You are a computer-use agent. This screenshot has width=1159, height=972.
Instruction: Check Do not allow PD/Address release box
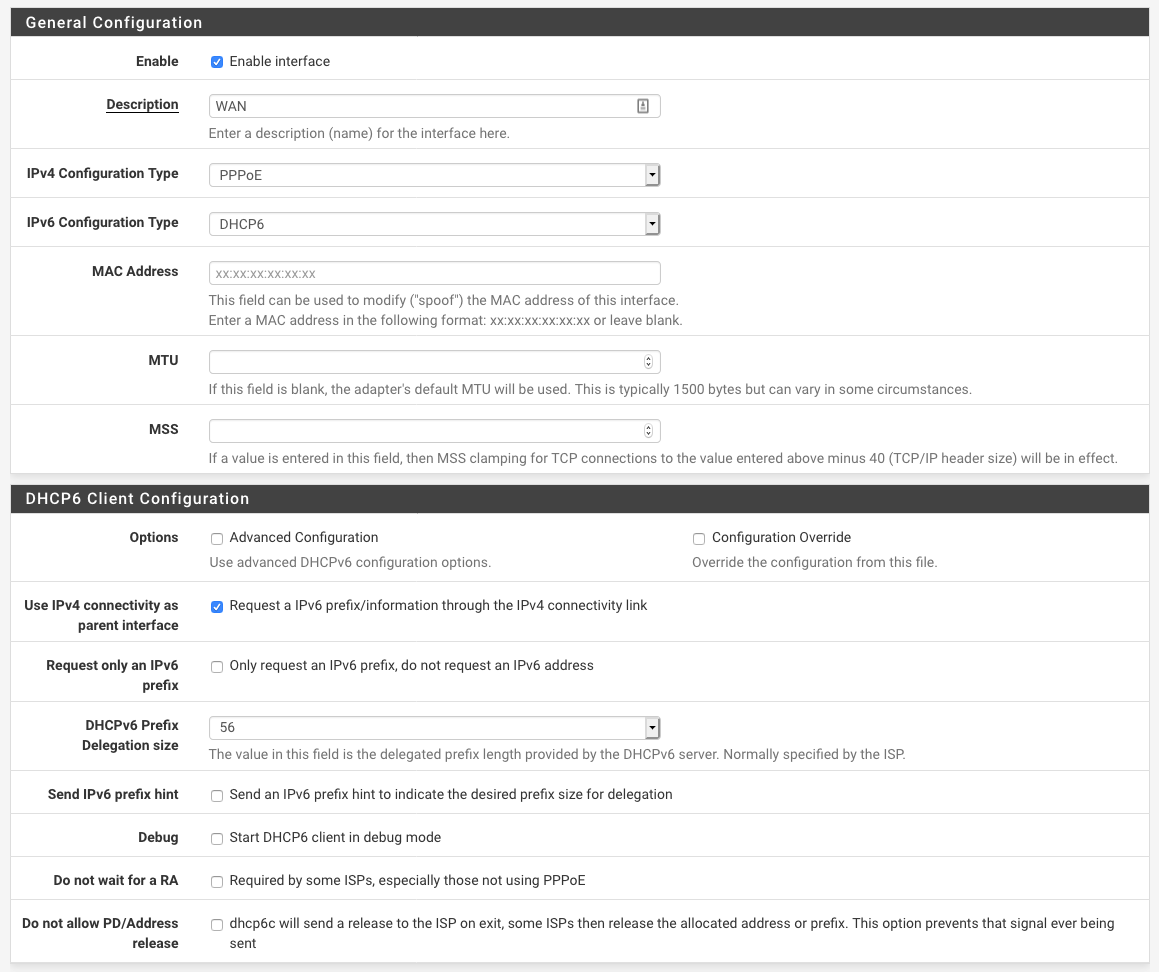coord(217,925)
